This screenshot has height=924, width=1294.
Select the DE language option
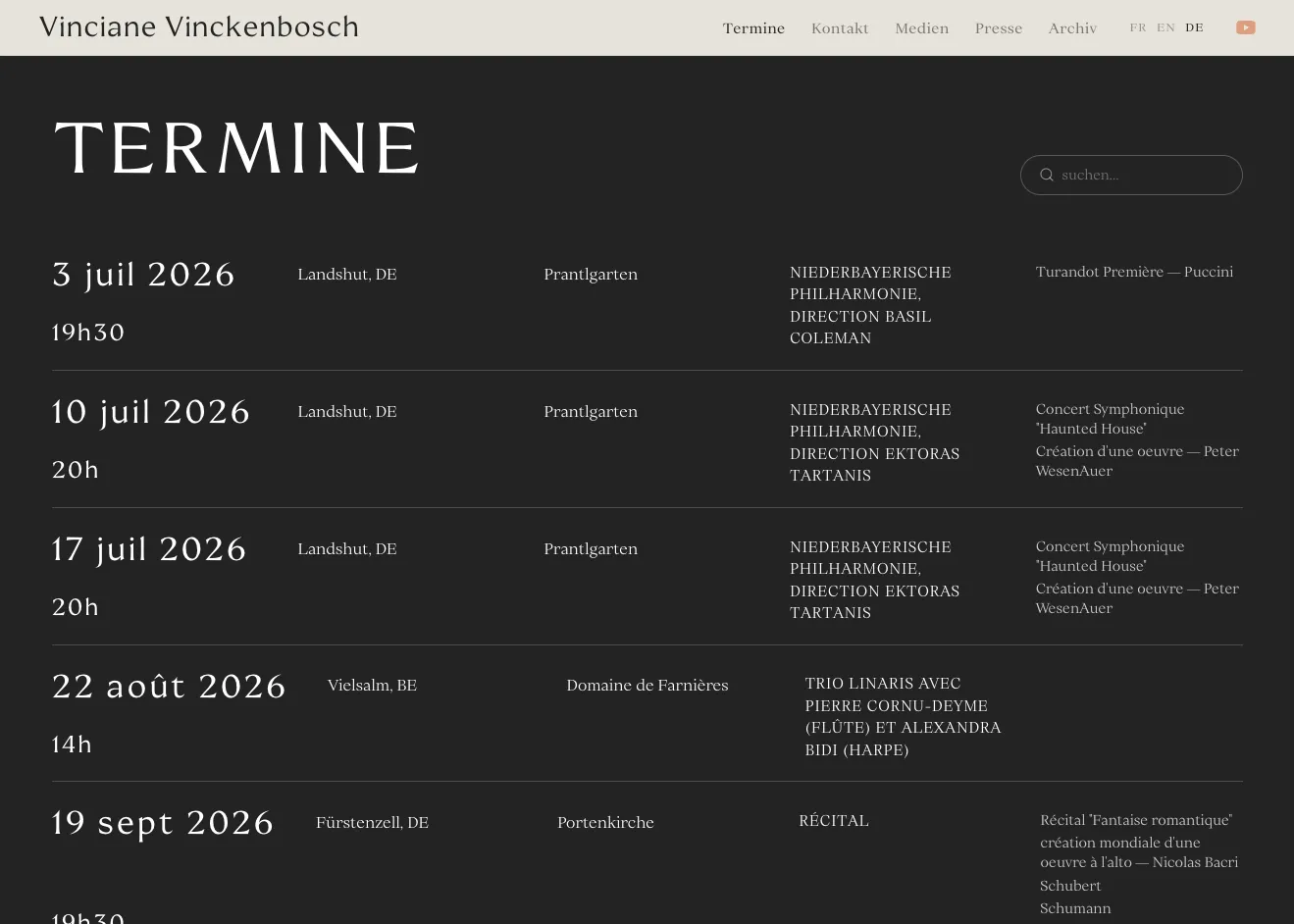[1194, 27]
